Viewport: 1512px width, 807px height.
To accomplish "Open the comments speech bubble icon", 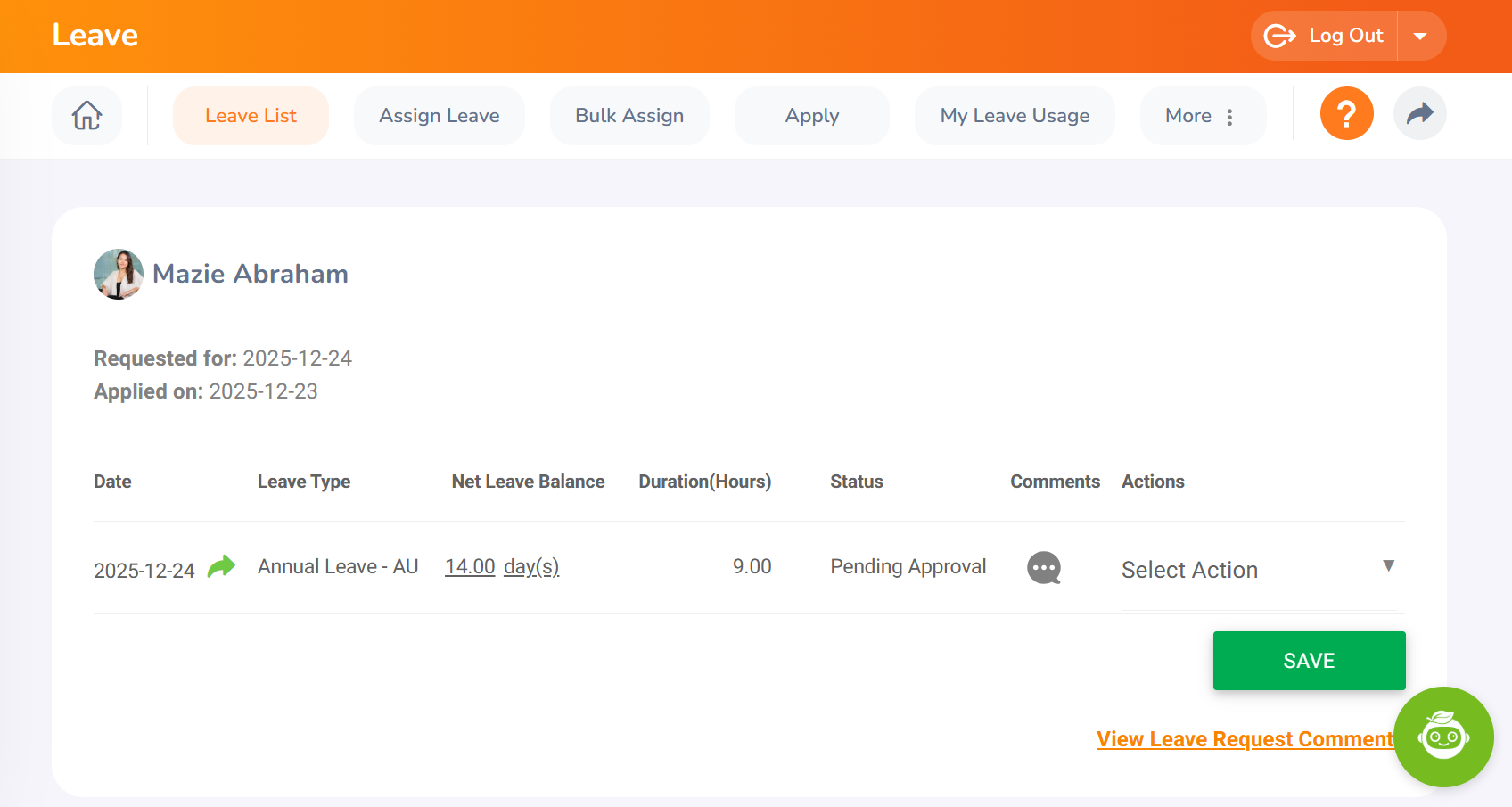I will point(1044,568).
